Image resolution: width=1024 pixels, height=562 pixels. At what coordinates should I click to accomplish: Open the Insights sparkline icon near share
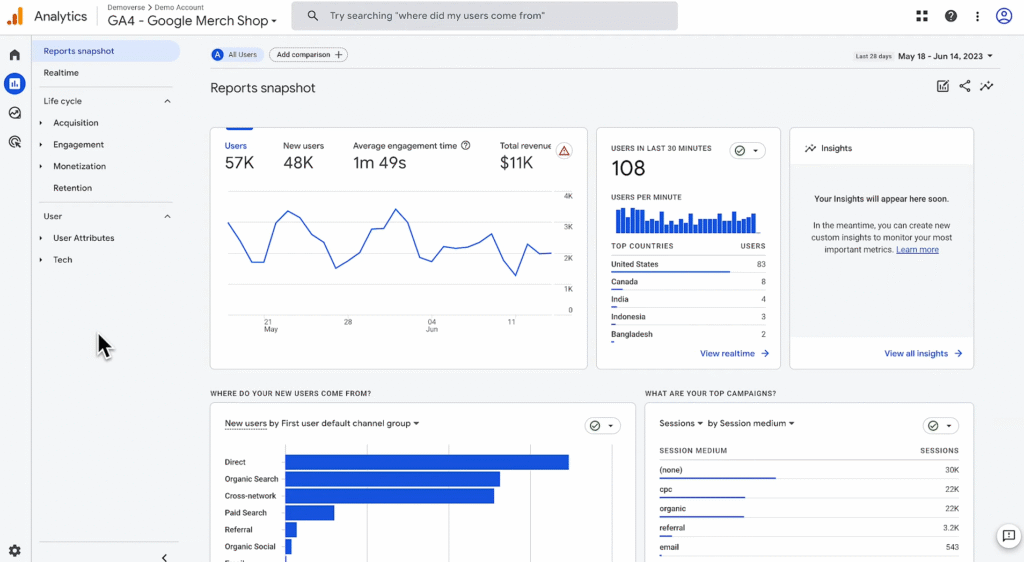987,86
